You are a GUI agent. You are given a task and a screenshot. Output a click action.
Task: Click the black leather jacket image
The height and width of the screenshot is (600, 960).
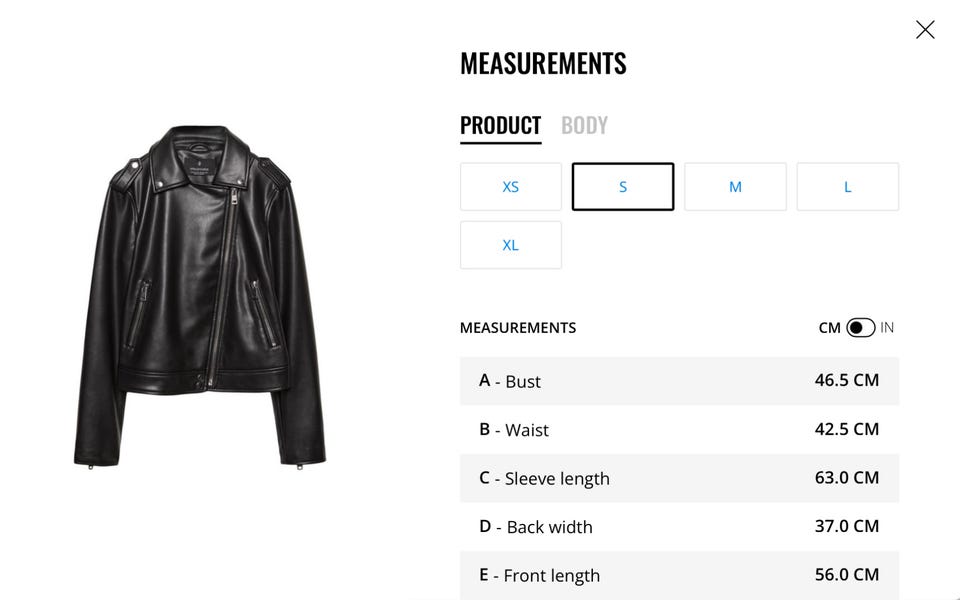coord(200,296)
